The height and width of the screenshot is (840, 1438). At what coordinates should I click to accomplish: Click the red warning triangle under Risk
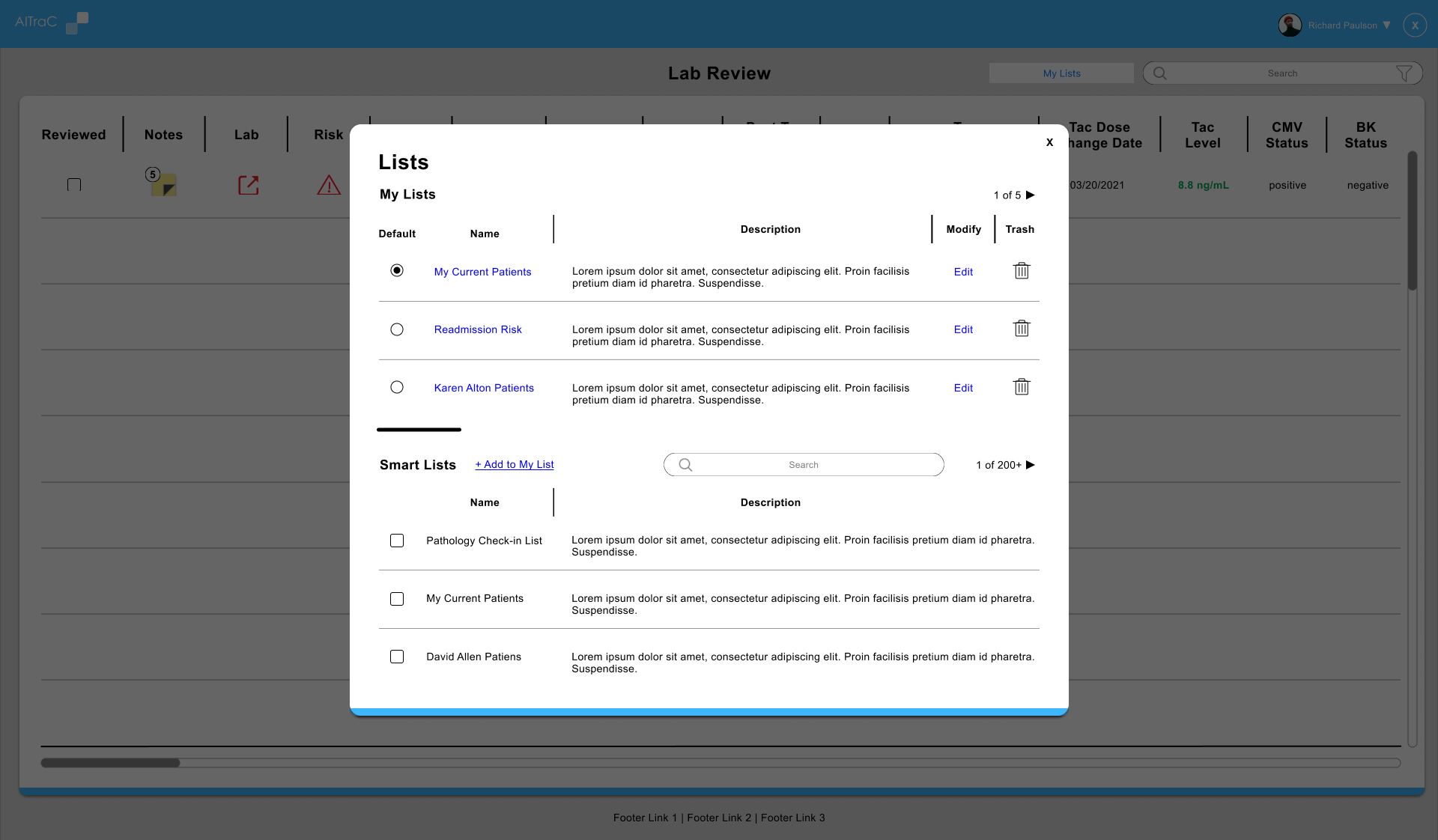point(330,186)
